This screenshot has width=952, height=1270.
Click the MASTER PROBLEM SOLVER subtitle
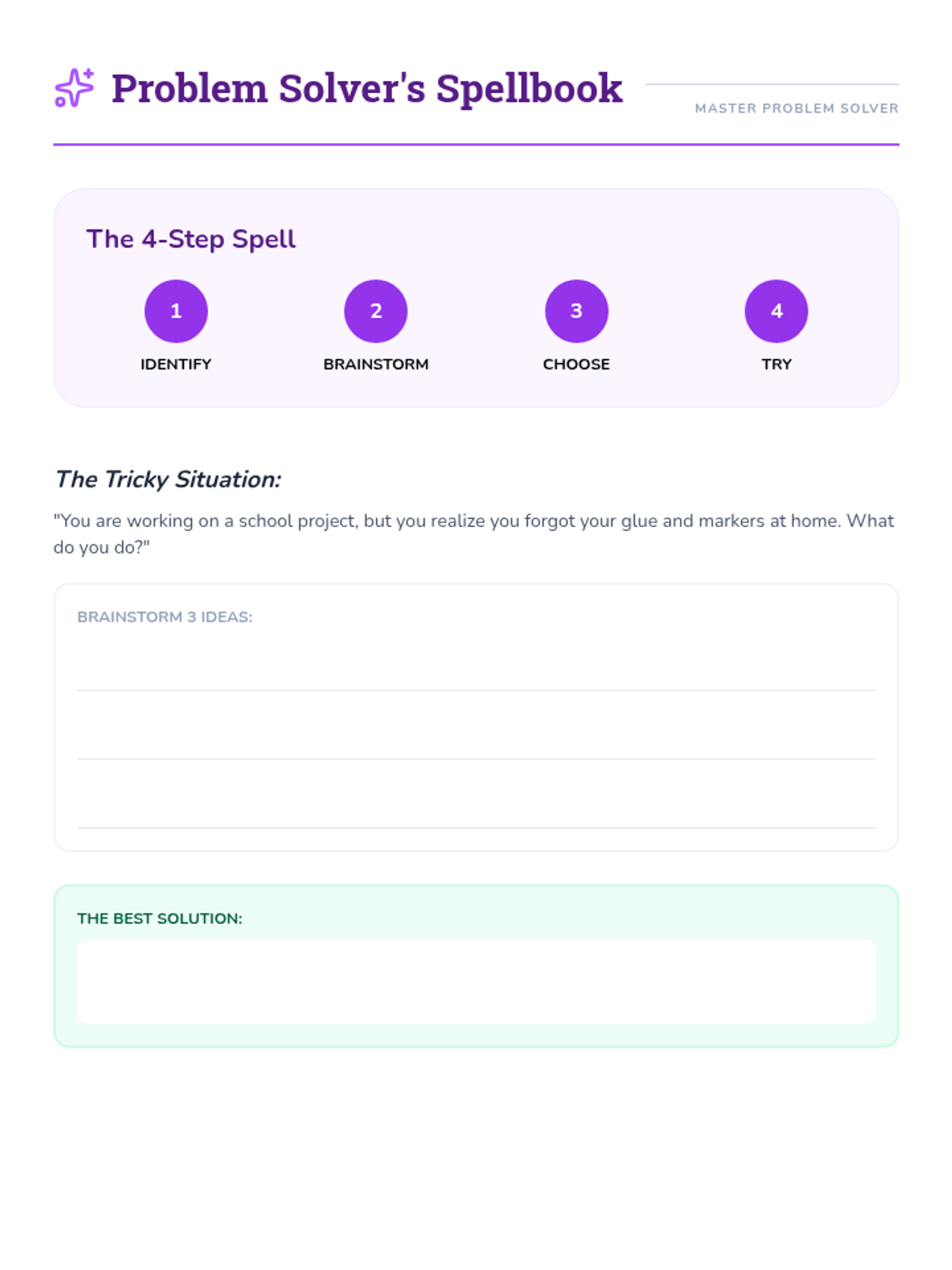click(797, 109)
